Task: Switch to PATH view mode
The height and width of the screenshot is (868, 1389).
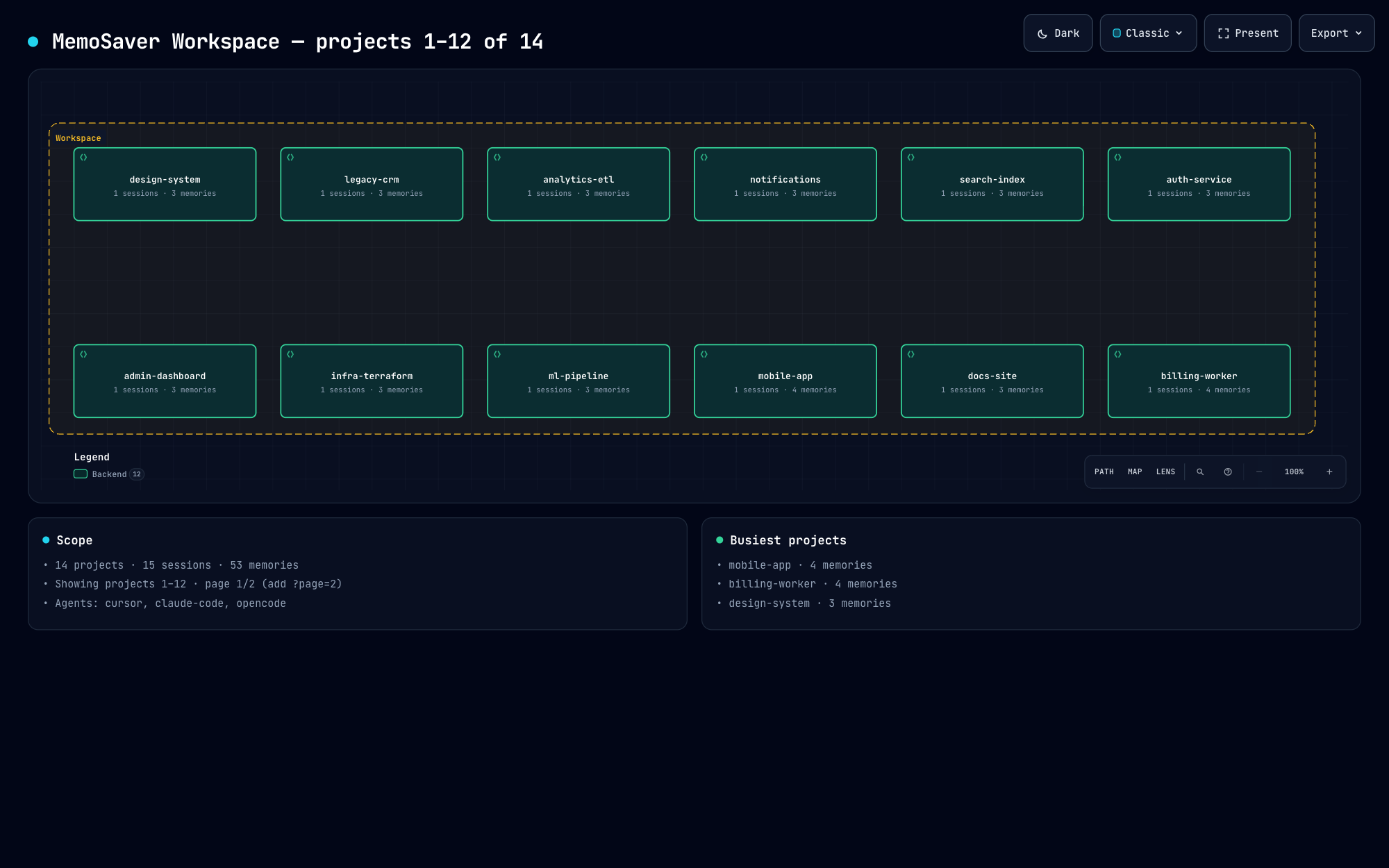Action: pos(1104,472)
